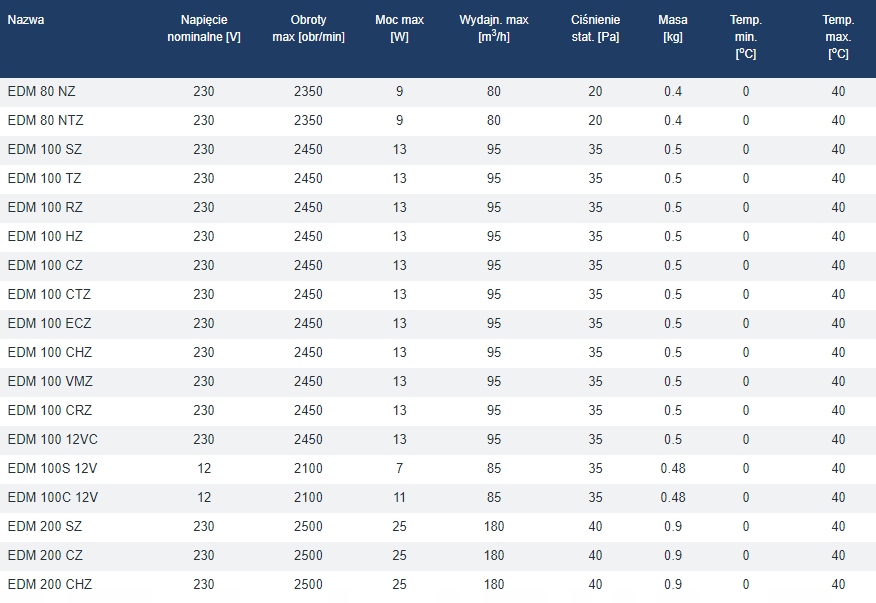The width and height of the screenshot is (876, 603).
Task: Click the Temp. max. column header
Action: click(x=838, y=37)
